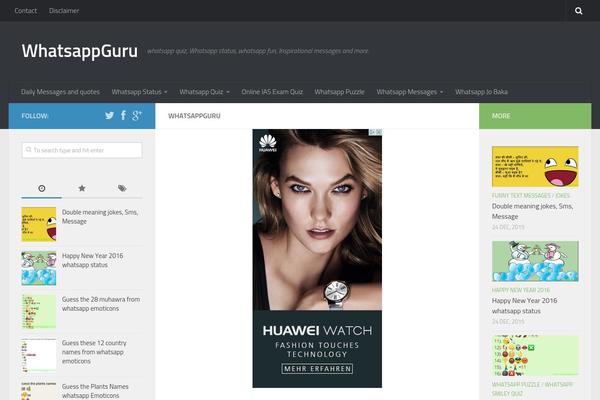Click right column emoji puzzle thumbnail
600x400 pixels.
[x=535, y=356]
